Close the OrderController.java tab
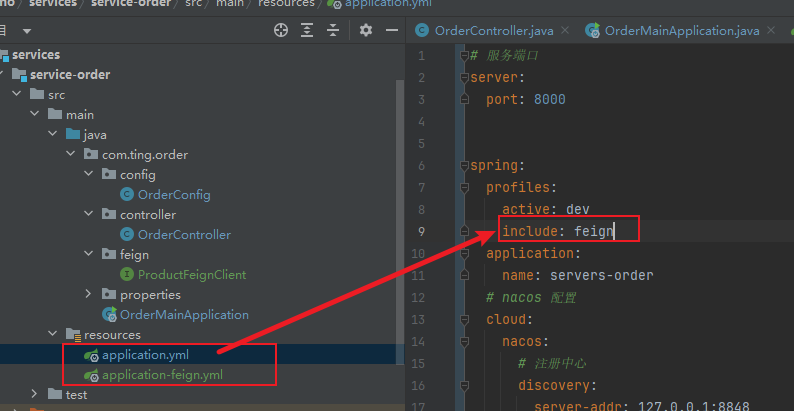Viewport: 794px width, 411px height. click(565, 31)
